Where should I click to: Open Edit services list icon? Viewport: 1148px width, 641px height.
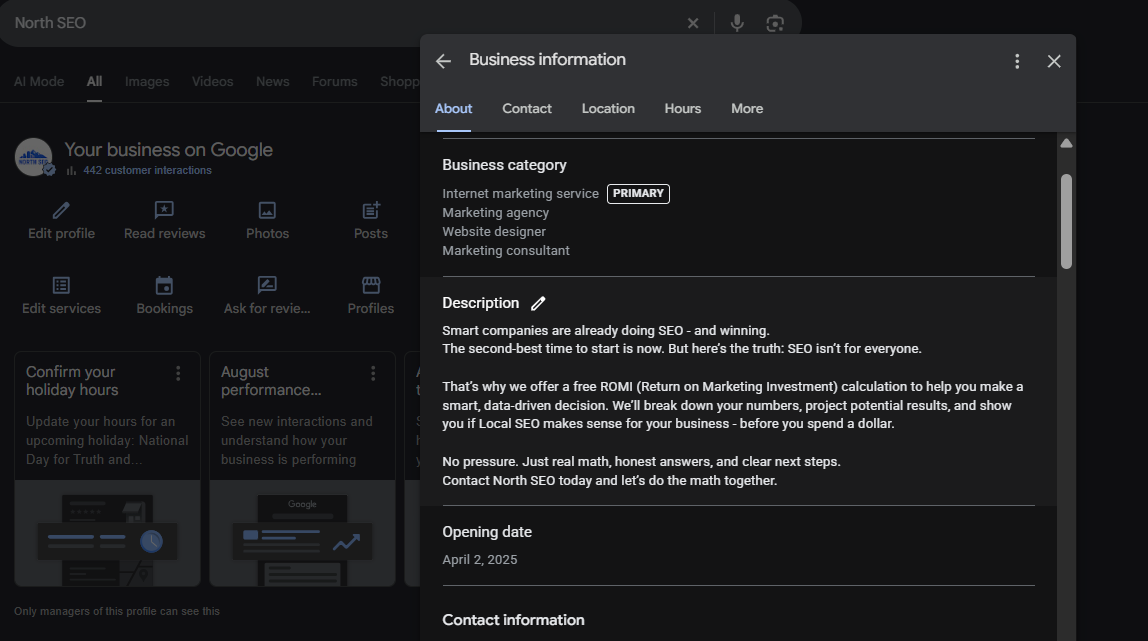pyautogui.click(x=62, y=285)
